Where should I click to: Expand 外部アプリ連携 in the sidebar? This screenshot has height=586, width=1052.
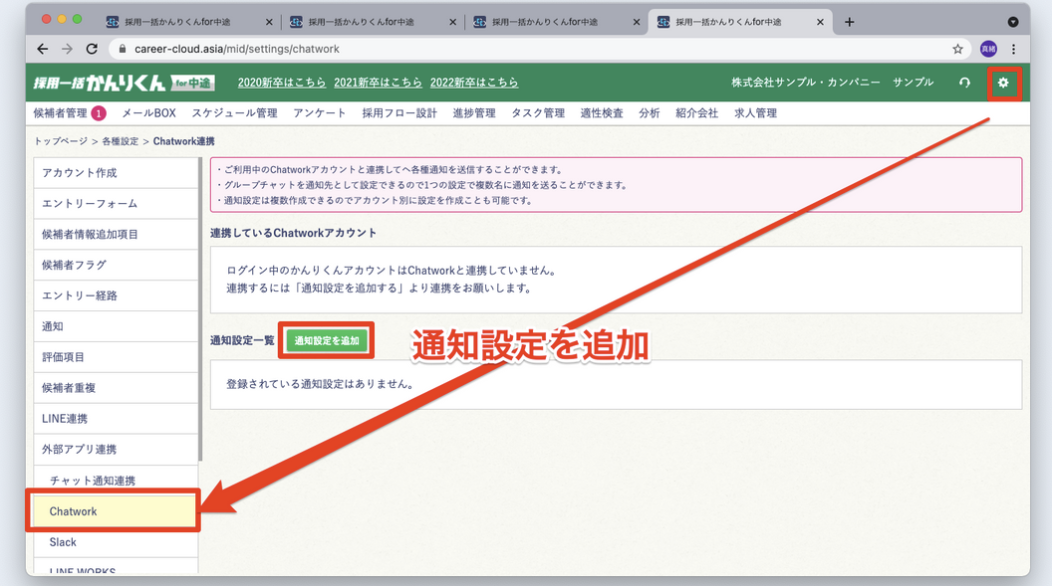(79, 450)
